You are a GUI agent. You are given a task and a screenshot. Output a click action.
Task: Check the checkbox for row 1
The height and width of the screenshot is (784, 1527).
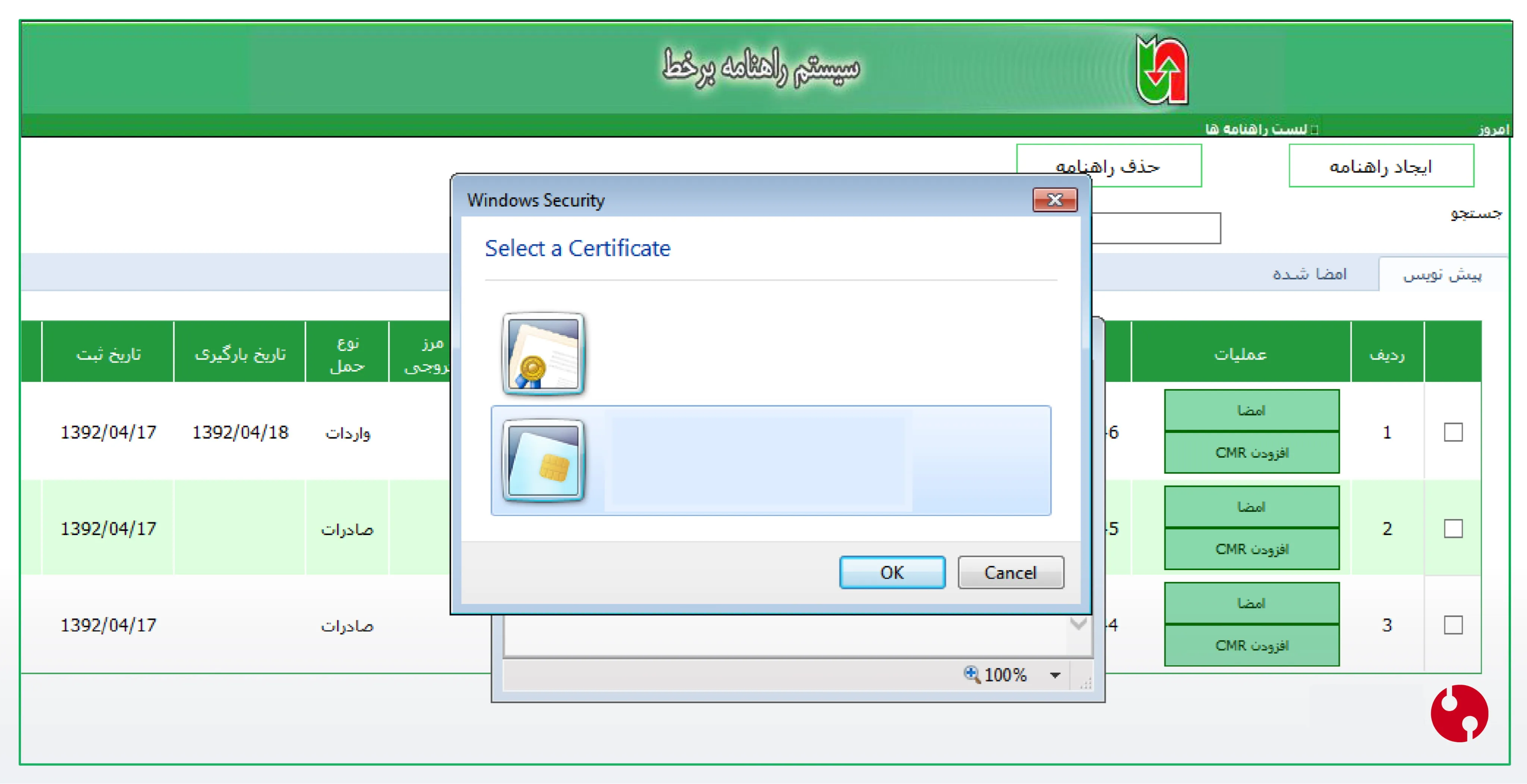coord(1453,432)
